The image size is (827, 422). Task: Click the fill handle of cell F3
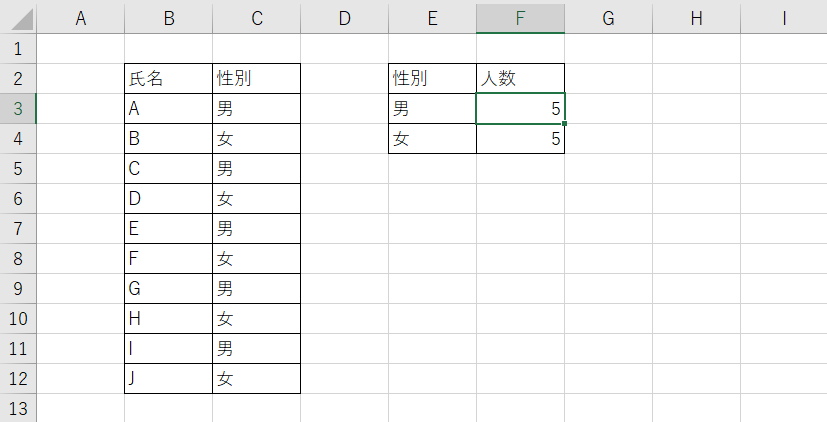[564, 123]
